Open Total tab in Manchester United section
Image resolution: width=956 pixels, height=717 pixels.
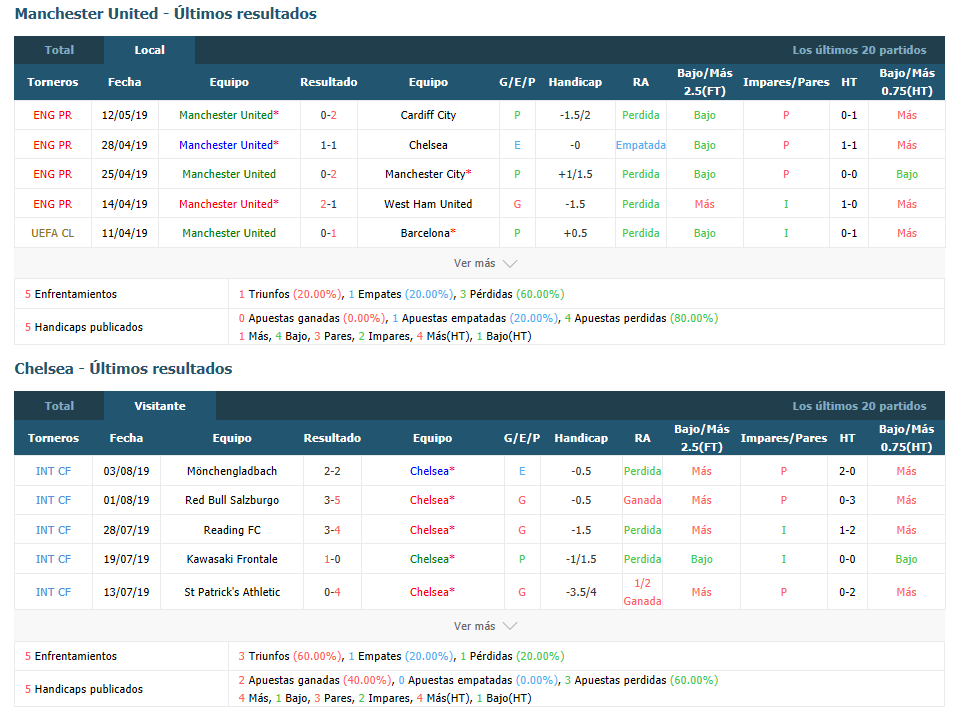click(x=59, y=50)
